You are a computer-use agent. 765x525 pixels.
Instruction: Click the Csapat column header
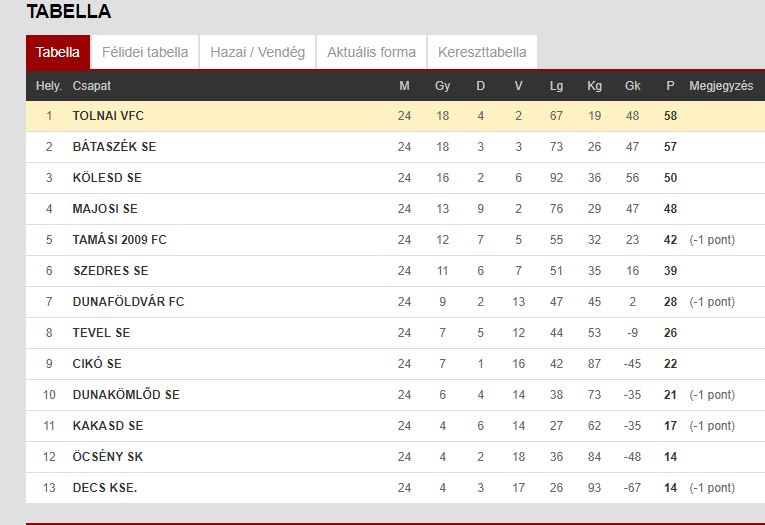coord(92,86)
